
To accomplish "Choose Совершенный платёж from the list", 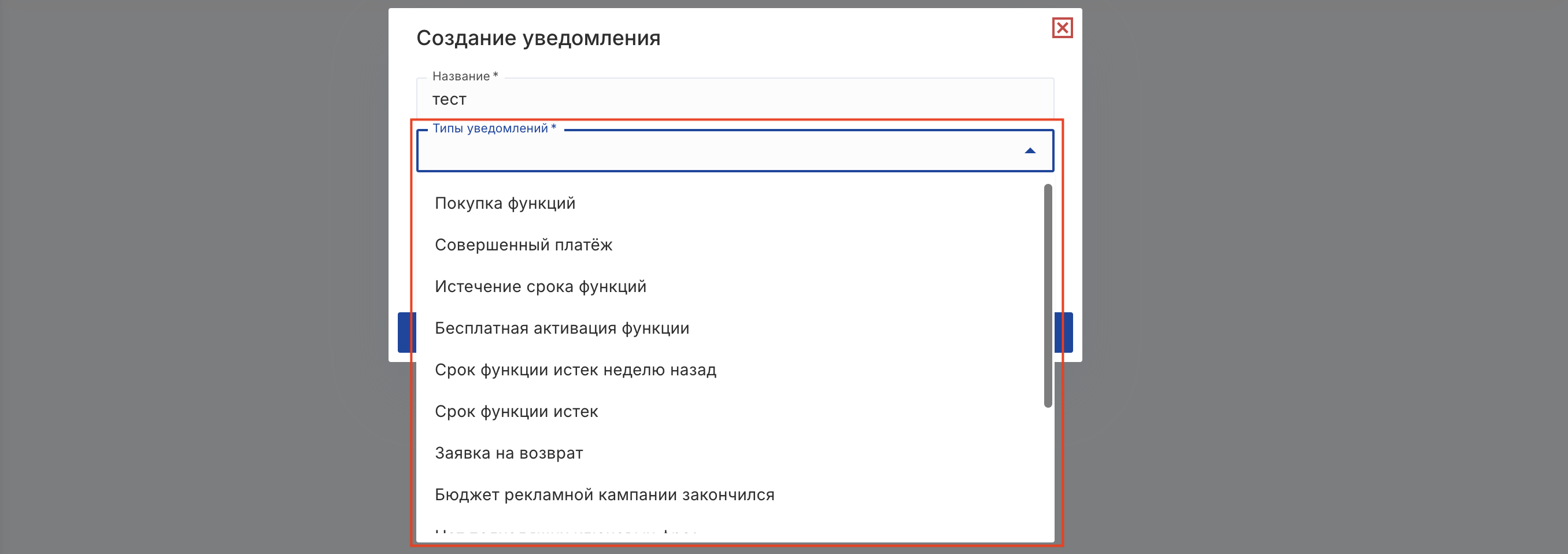I will click(523, 245).
